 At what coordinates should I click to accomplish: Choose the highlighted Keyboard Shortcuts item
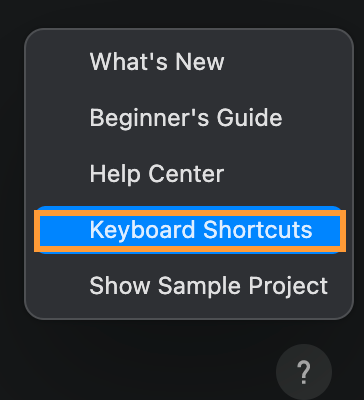coord(189,230)
